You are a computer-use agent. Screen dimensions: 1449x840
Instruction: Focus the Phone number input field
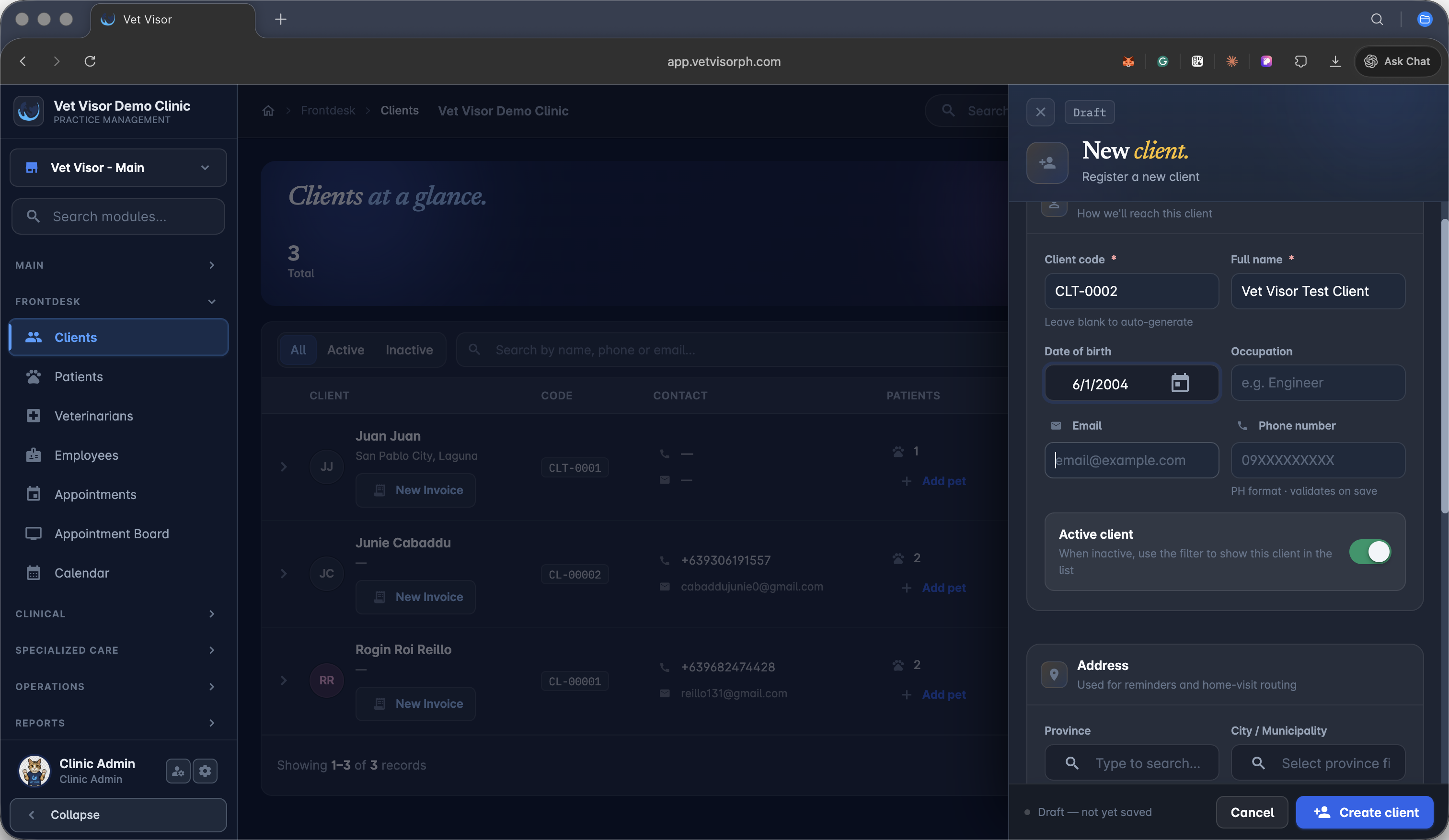(1318, 460)
